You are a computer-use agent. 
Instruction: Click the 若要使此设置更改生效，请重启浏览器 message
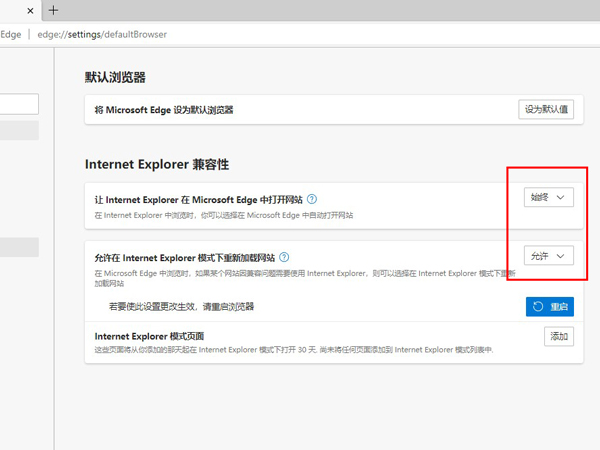[181, 307]
